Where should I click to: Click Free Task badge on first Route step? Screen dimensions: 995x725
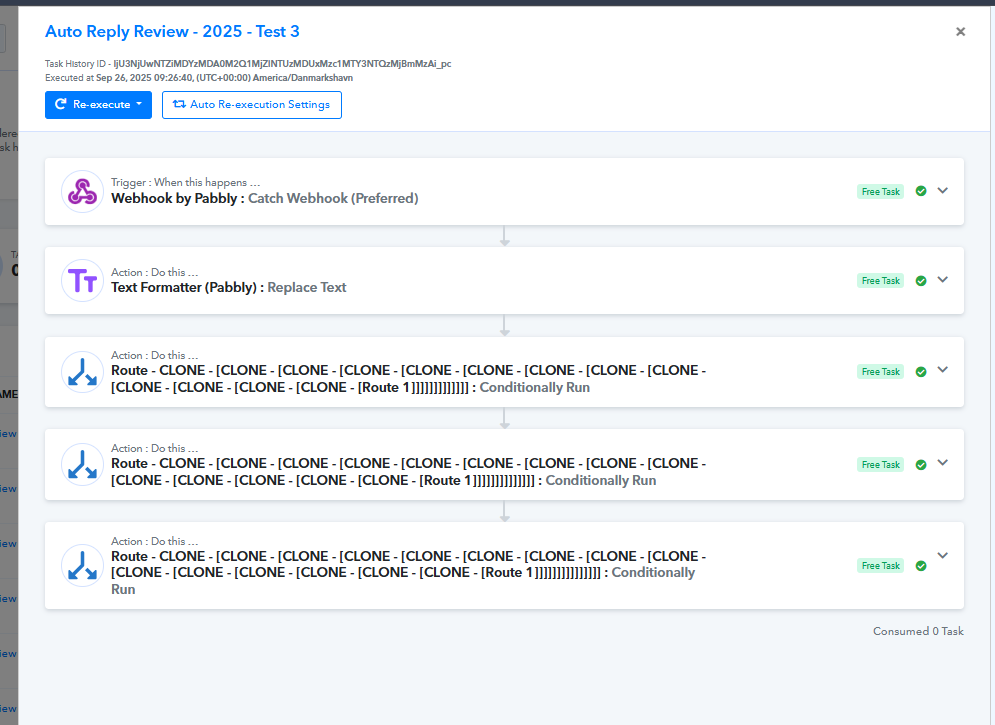click(880, 372)
